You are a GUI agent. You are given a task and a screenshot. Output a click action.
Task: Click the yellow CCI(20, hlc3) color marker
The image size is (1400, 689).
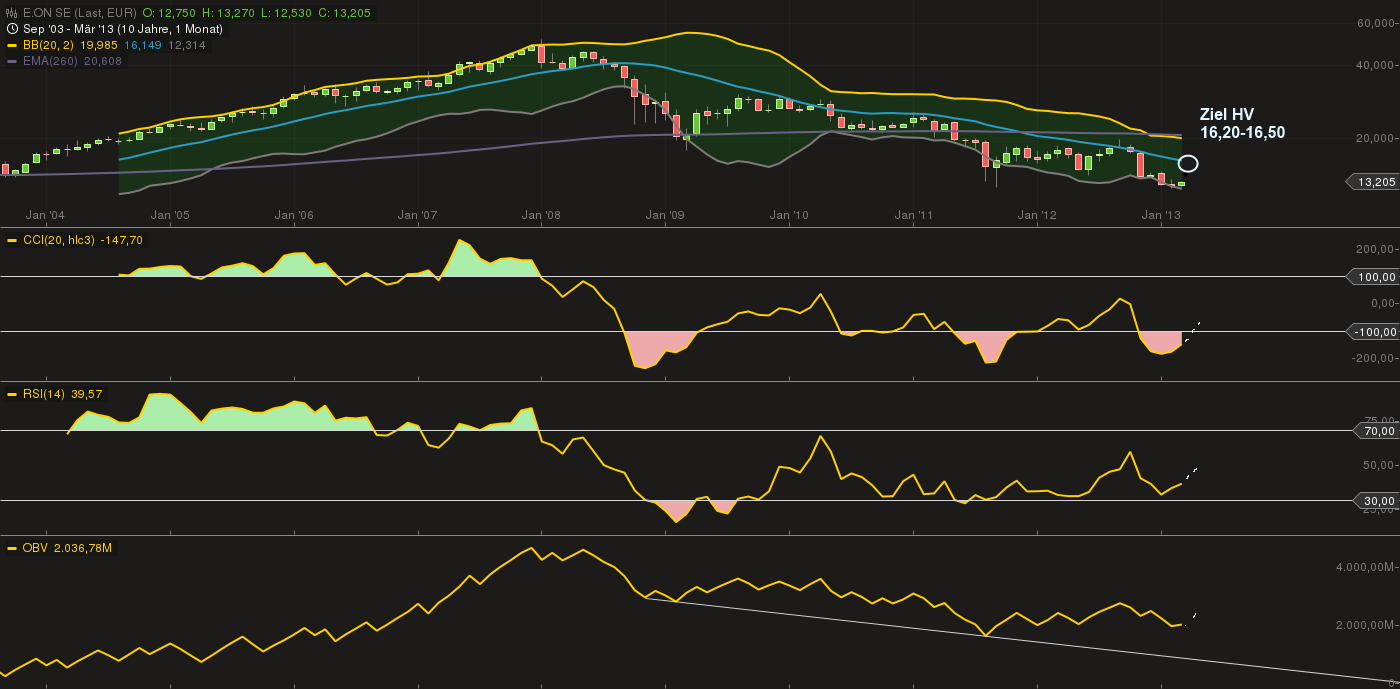click(x=12, y=240)
